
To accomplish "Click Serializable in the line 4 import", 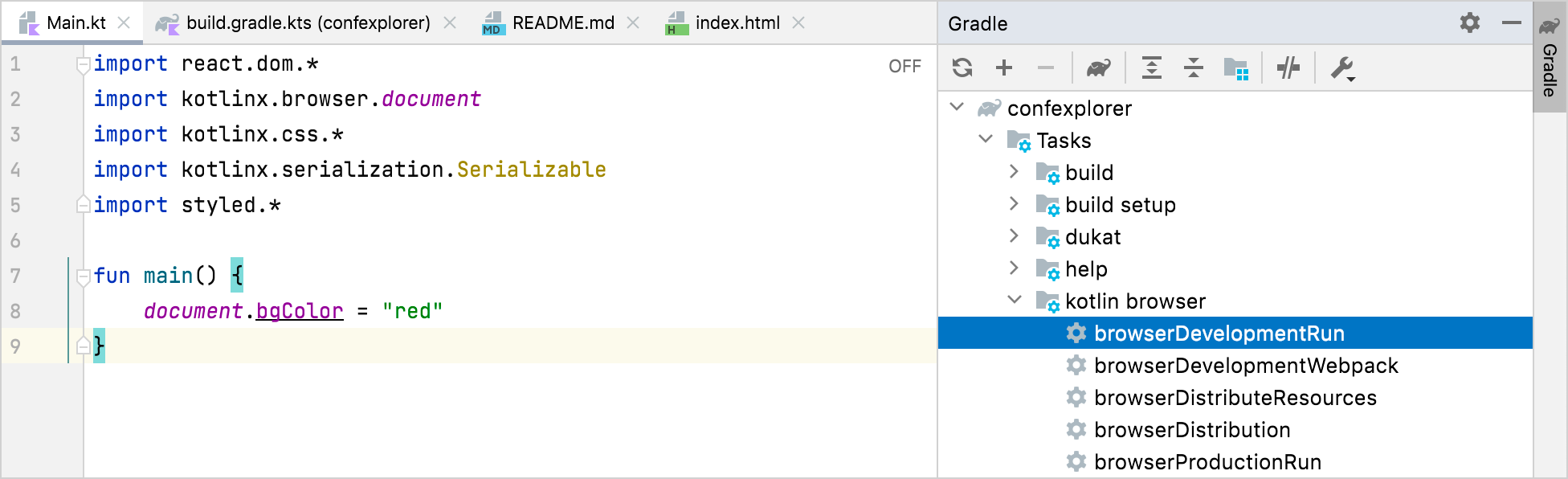I will point(531,170).
